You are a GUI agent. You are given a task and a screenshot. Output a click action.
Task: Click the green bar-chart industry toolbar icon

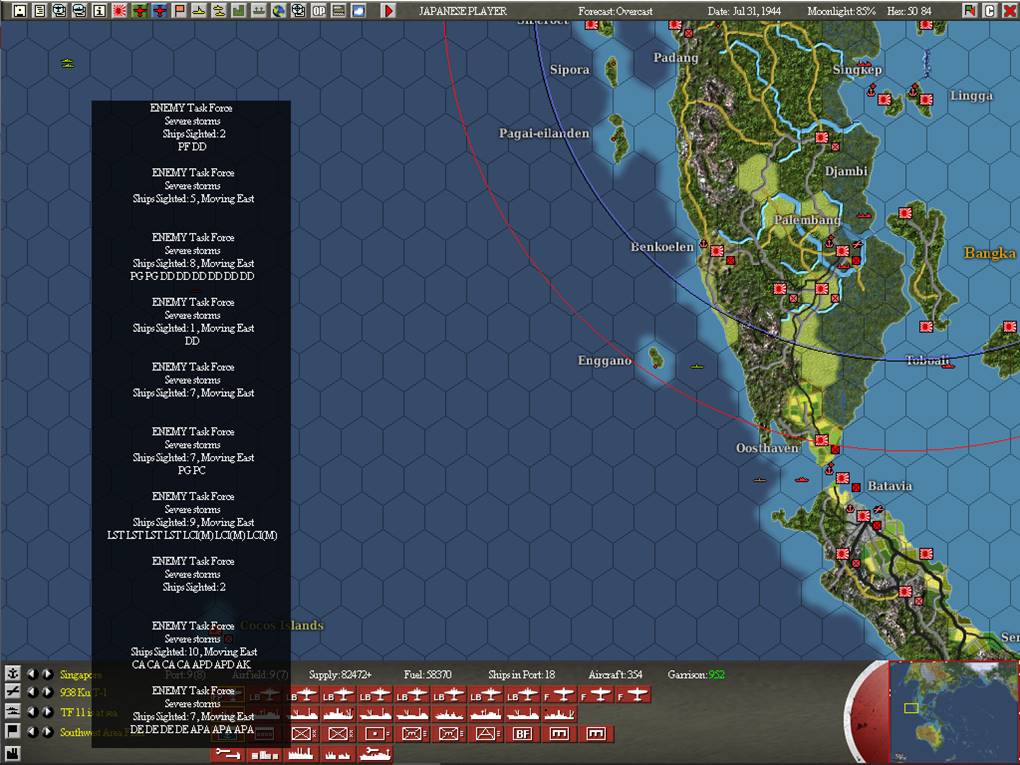[239, 10]
